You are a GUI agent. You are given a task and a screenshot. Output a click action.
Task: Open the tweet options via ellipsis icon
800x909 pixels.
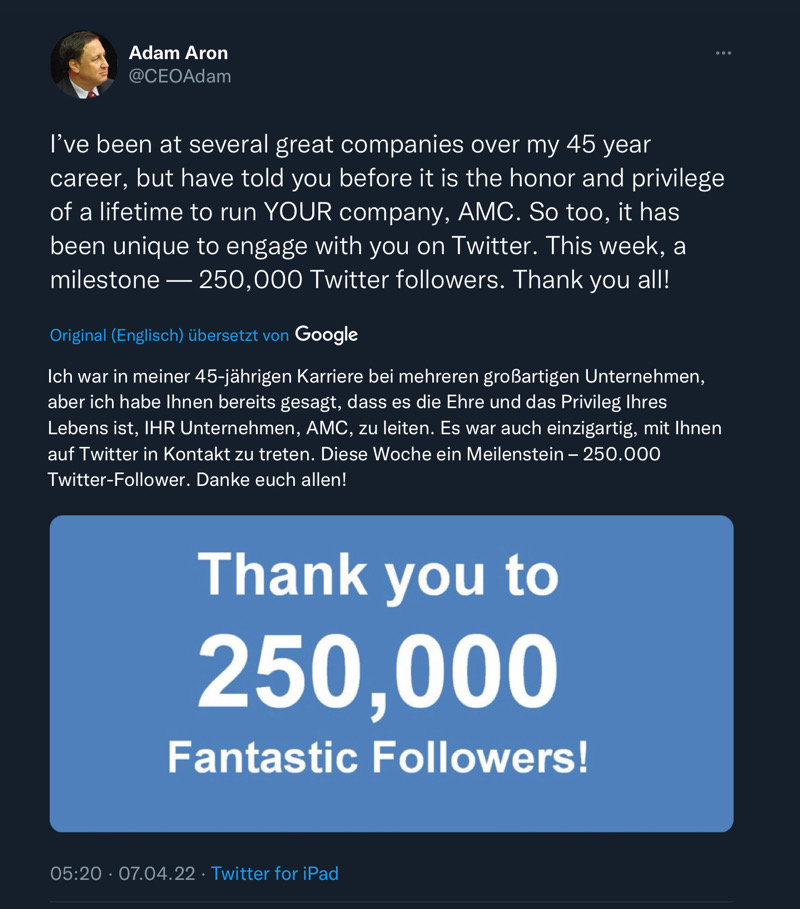[722, 53]
